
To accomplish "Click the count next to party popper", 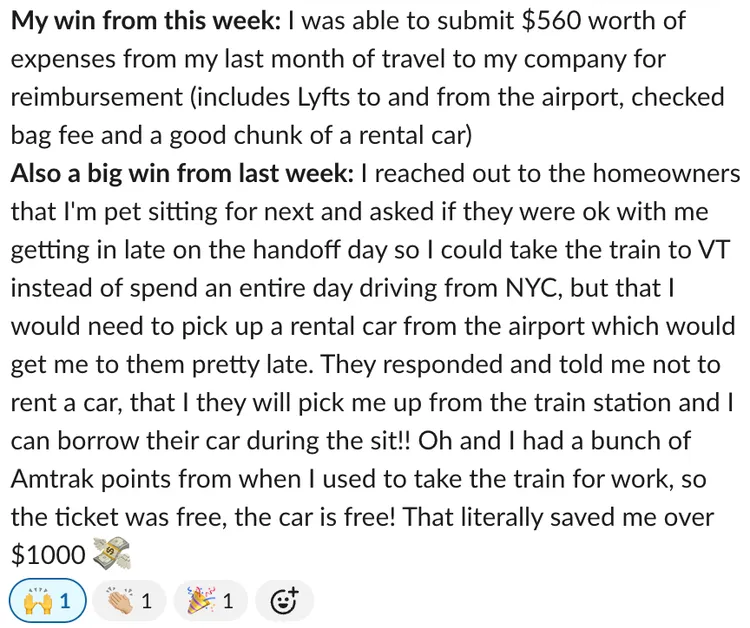I will tap(228, 601).
